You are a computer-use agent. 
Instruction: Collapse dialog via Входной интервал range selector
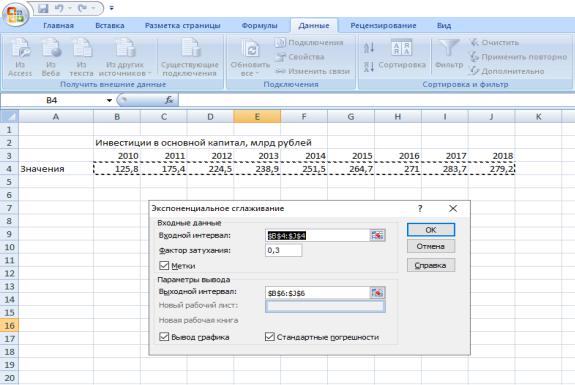click(377, 235)
